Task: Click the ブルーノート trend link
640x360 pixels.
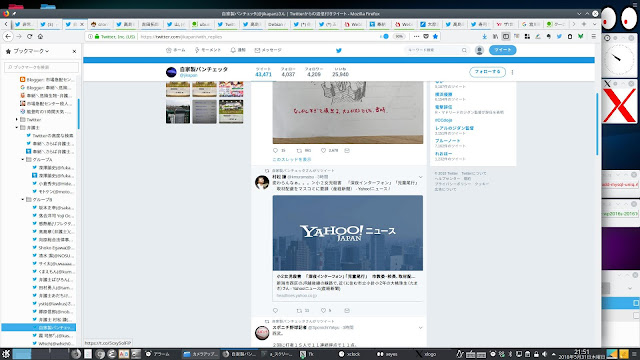Action: 447,141
